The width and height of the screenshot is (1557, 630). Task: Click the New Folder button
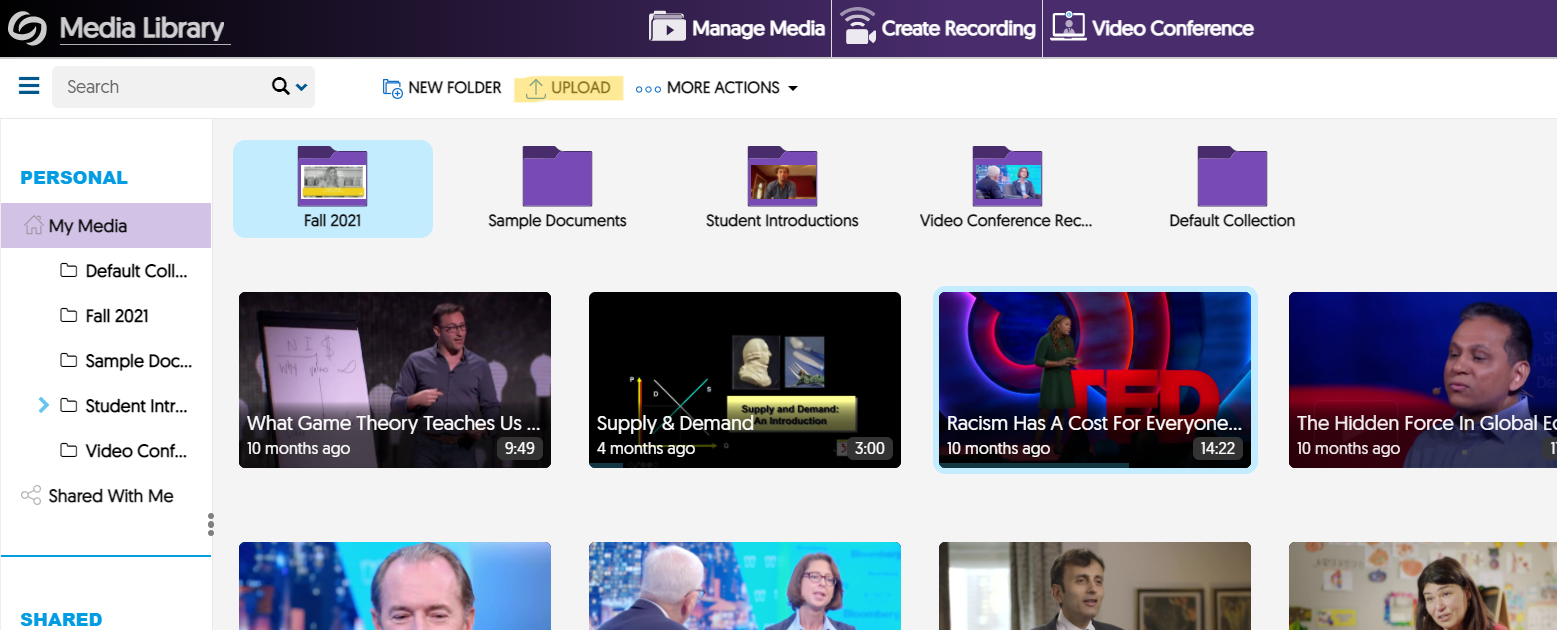(442, 88)
